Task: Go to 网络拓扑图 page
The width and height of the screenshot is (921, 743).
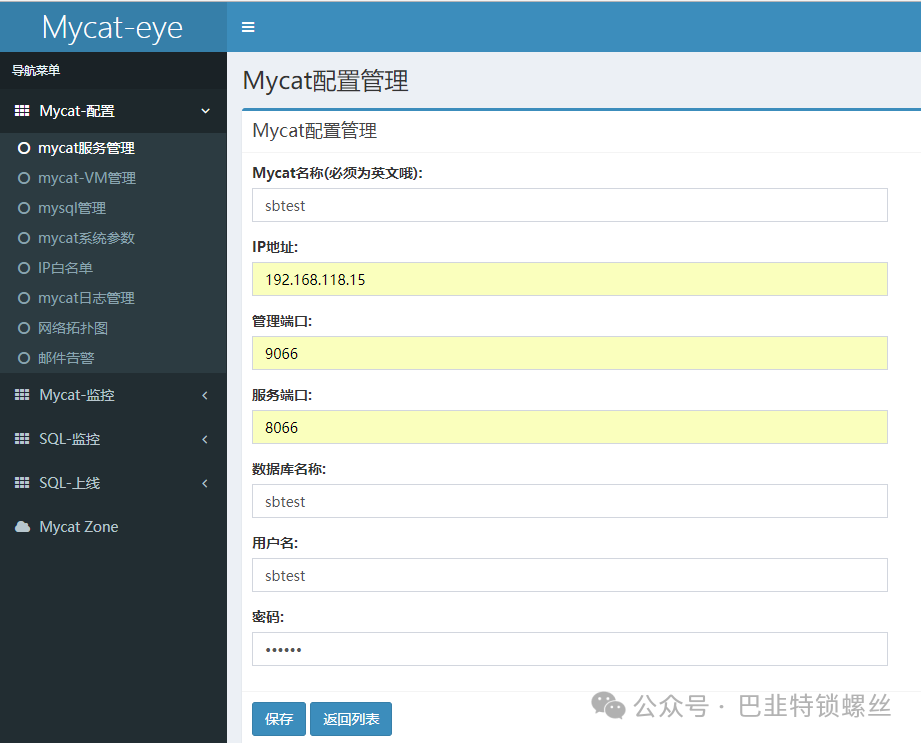Action: [72, 328]
